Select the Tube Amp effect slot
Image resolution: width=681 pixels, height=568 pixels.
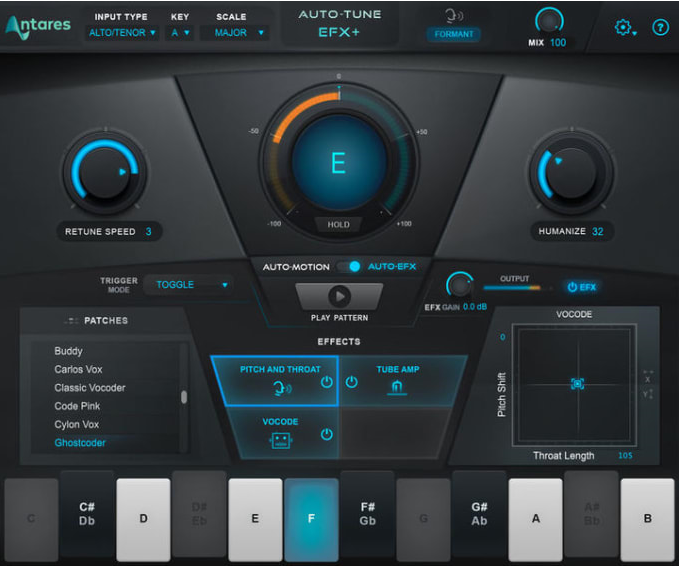point(402,381)
